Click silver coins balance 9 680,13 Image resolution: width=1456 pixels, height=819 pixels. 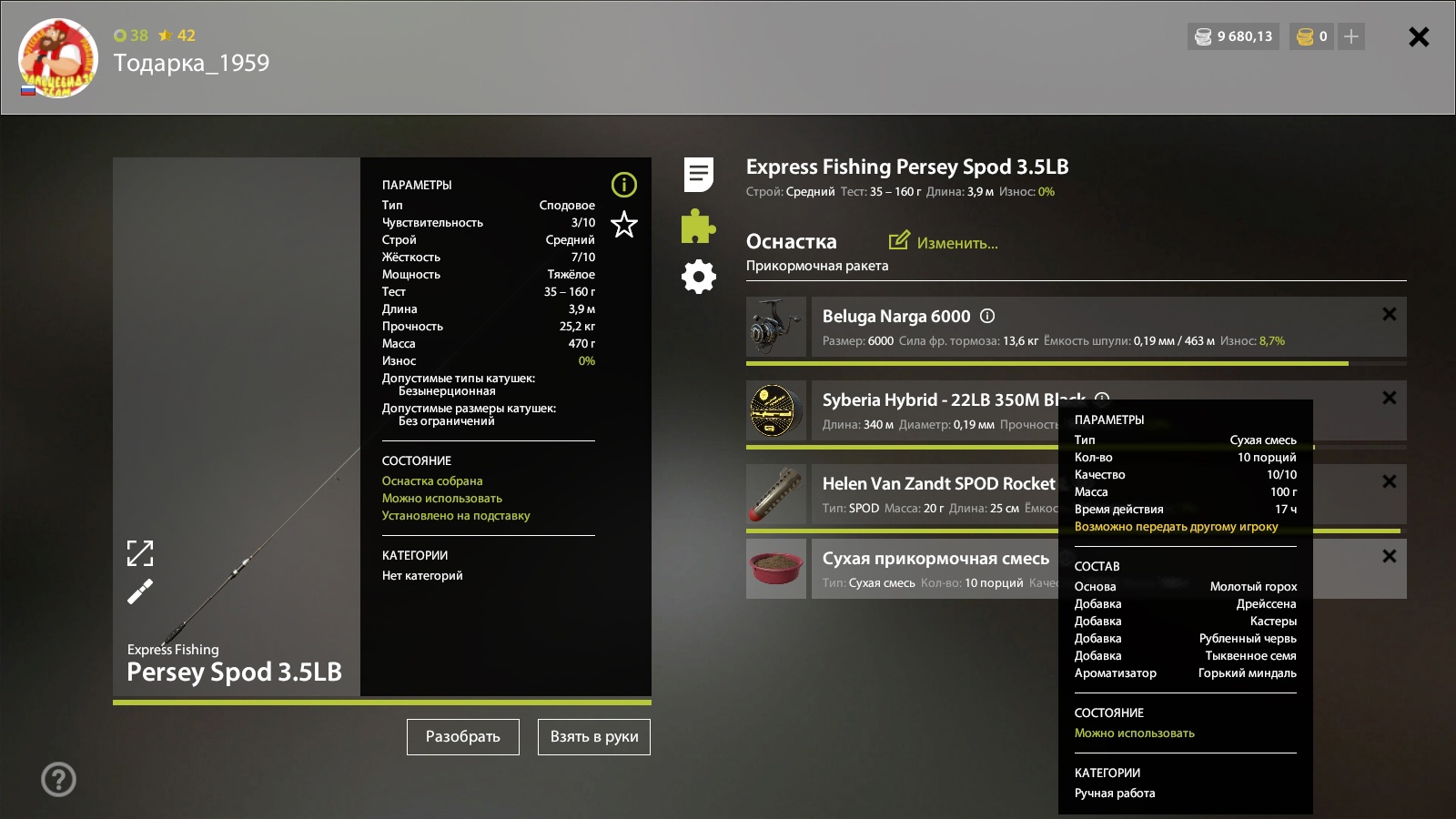[1234, 36]
